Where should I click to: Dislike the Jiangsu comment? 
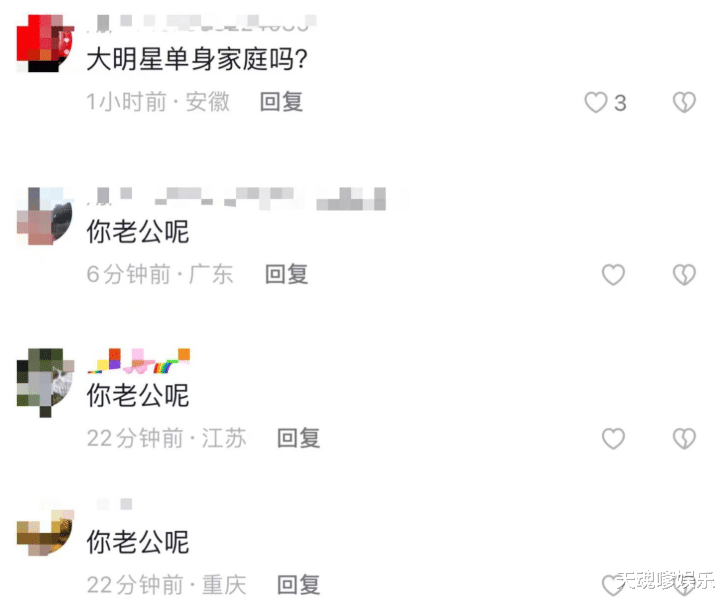(x=684, y=438)
